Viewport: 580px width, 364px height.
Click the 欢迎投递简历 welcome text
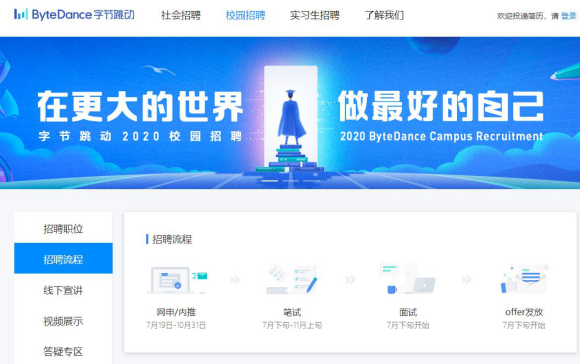click(x=521, y=16)
